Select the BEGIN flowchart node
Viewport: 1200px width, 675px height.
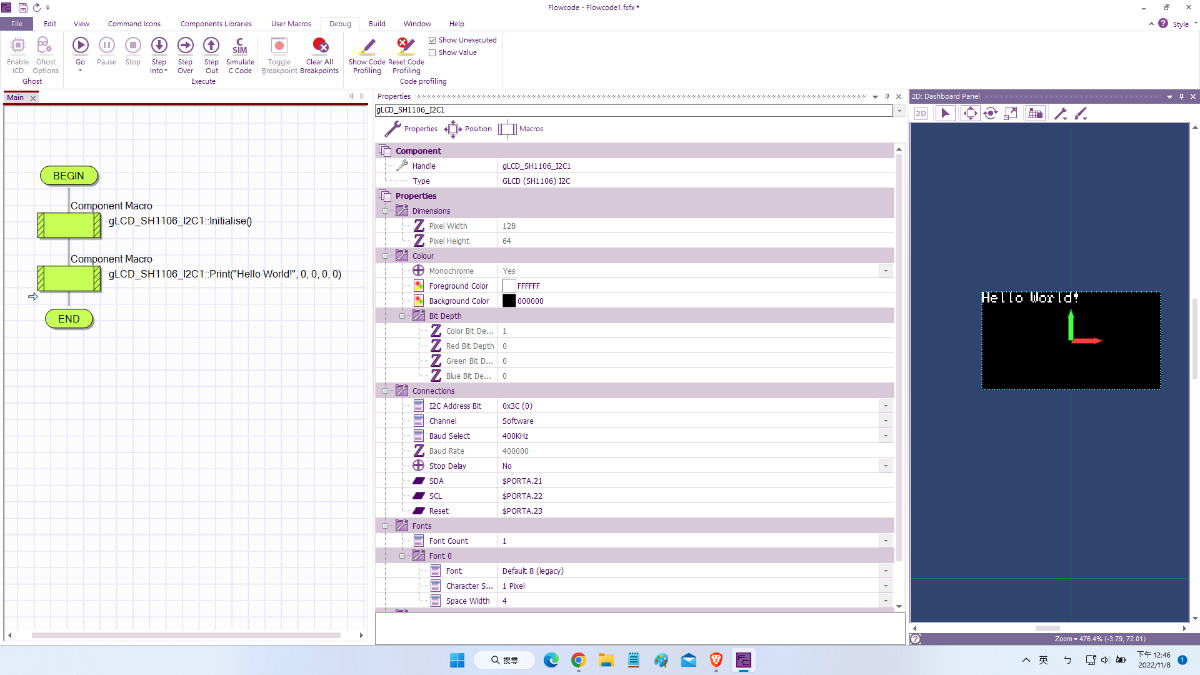click(x=69, y=175)
